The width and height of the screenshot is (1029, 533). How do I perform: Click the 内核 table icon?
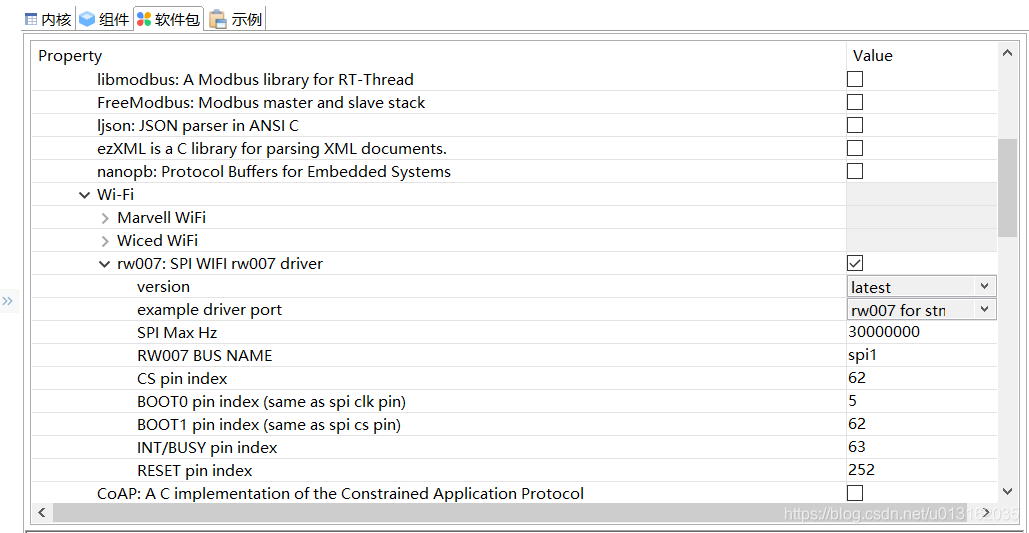click(x=31, y=19)
